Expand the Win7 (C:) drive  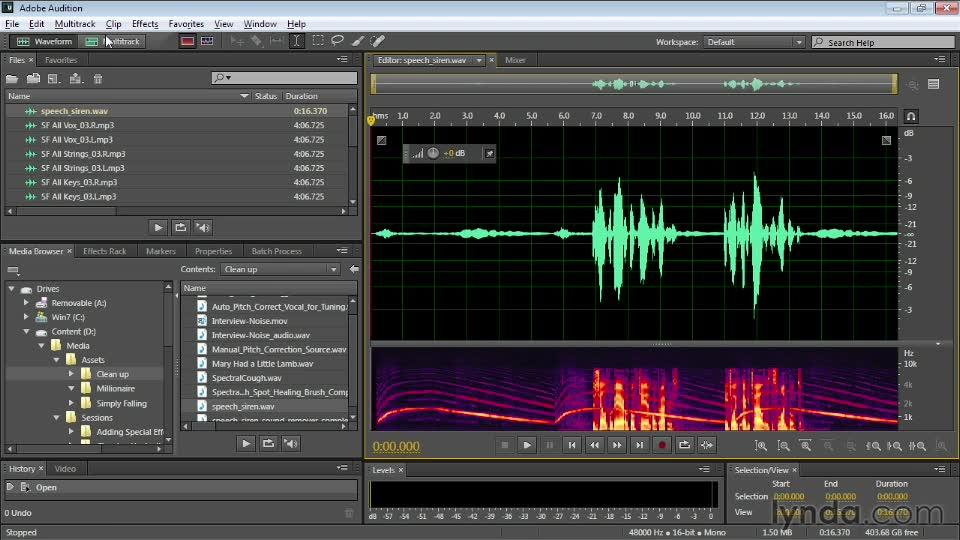[x=26, y=317]
